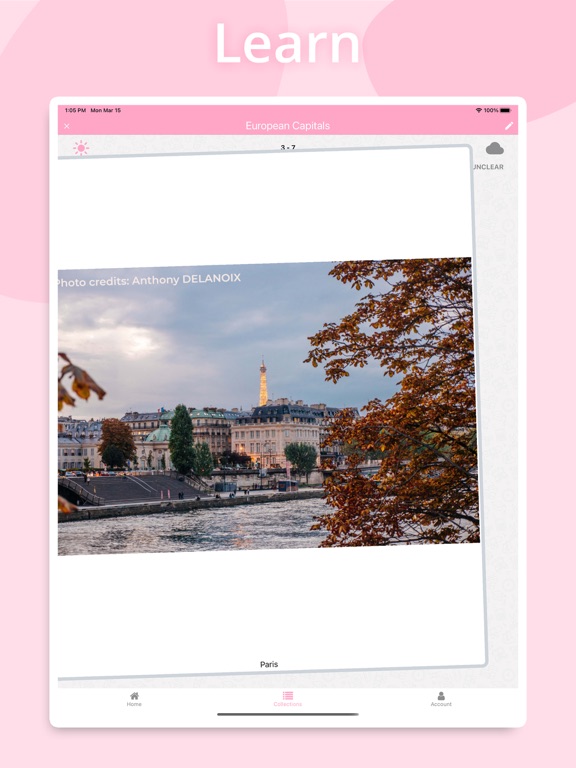This screenshot has height=768, width=576.
Task: Click the "European Capitals" title
Action: pos(288,126)
